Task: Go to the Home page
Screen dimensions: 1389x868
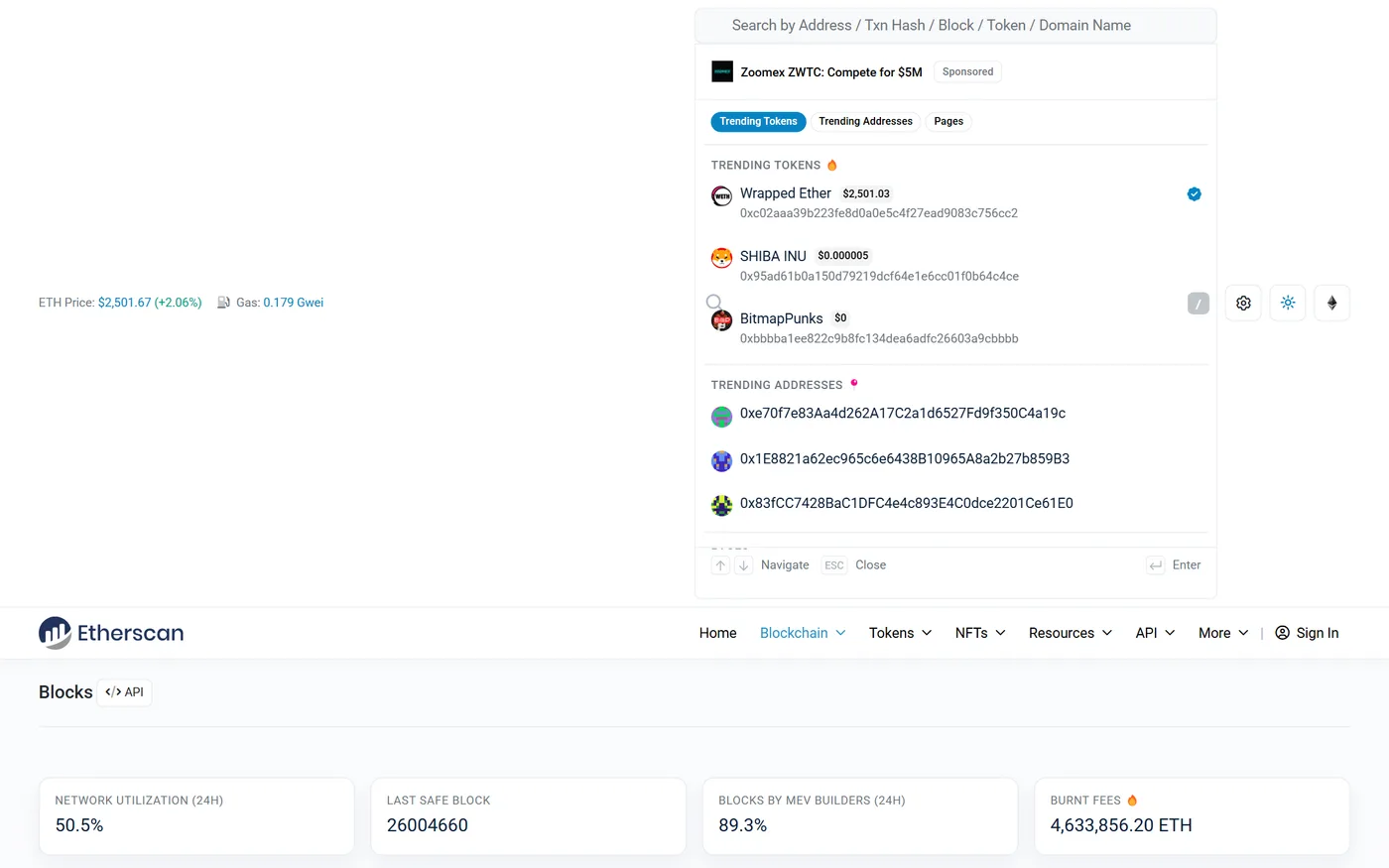Action: tap(718, 633)
